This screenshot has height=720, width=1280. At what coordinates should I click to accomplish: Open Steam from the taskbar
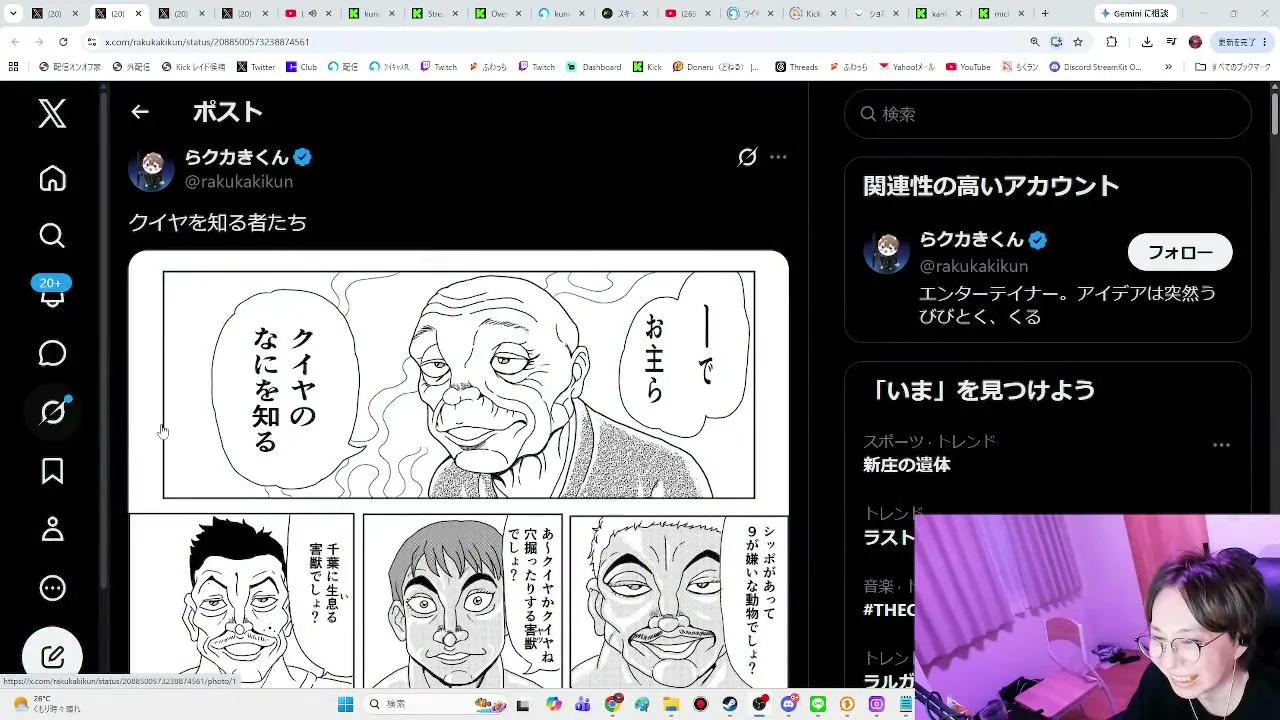click(x=731, y=704)
